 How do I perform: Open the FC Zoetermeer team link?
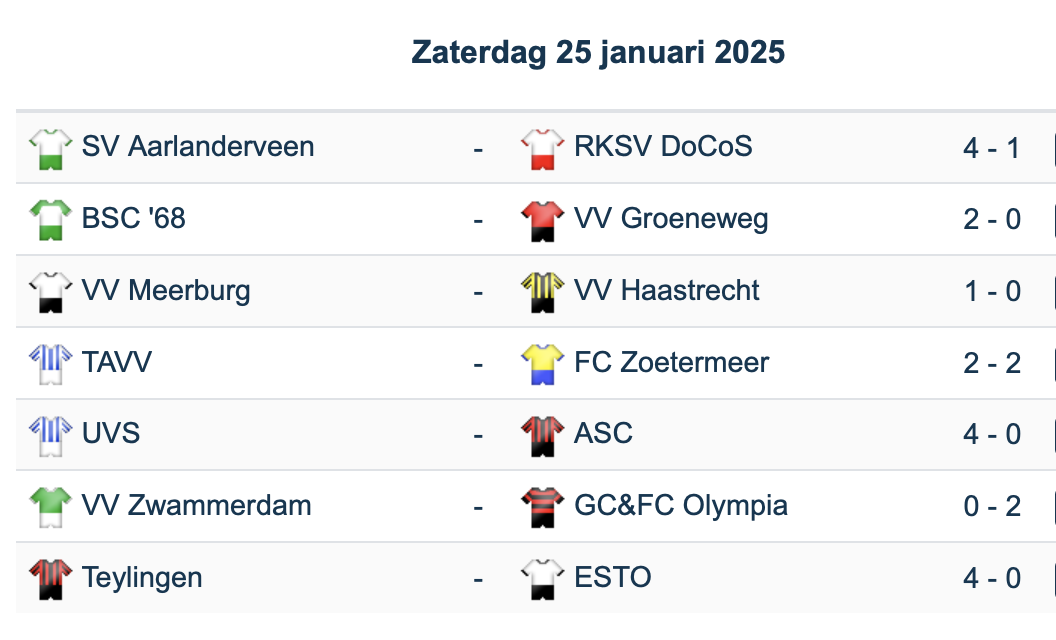671,362
